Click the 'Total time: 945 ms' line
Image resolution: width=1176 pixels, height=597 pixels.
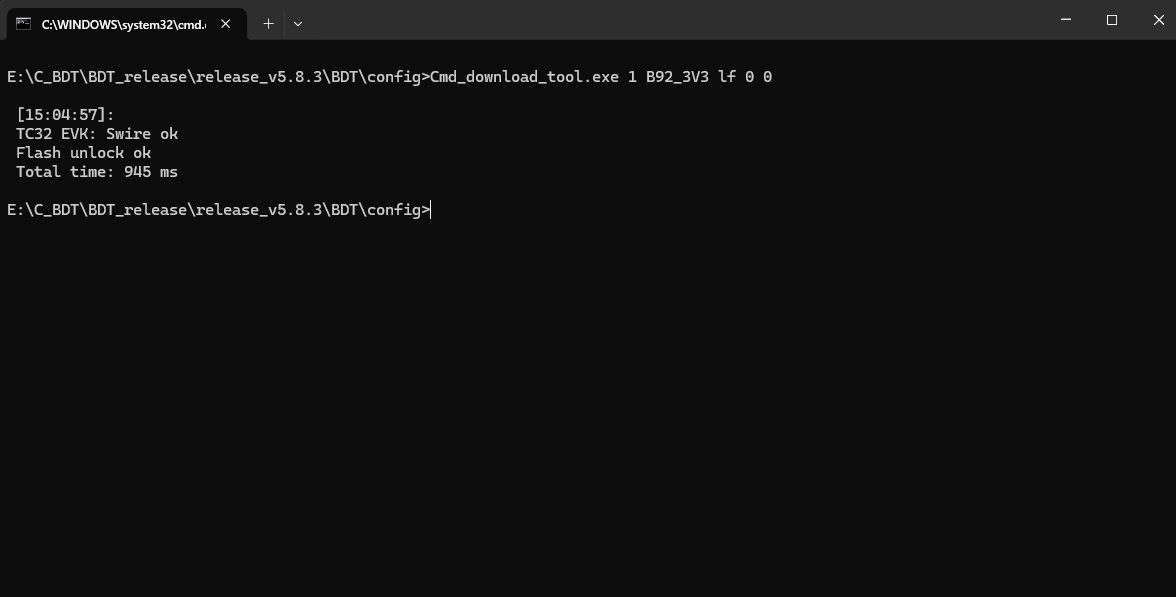pyautogui.click(x=97, y=172)
